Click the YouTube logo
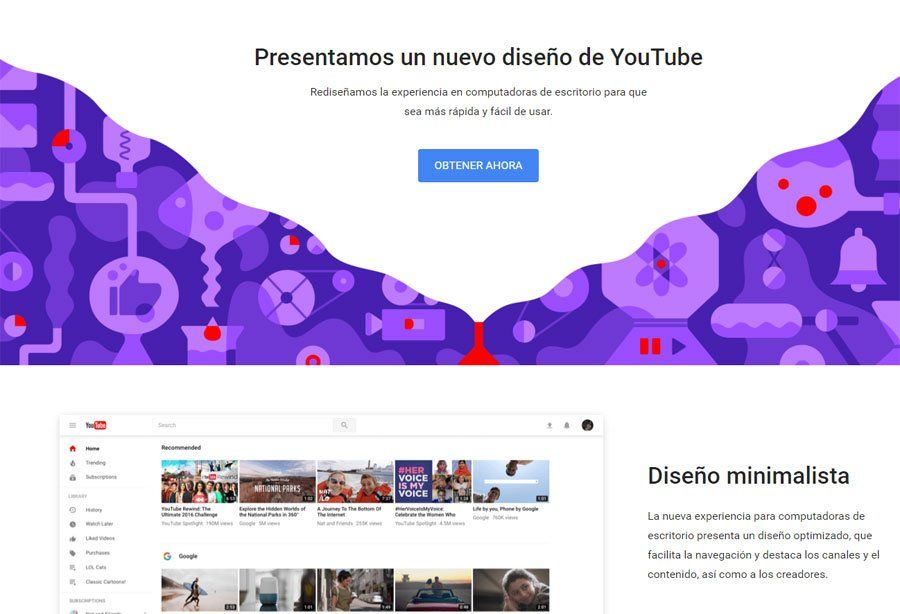 [96, 425]
